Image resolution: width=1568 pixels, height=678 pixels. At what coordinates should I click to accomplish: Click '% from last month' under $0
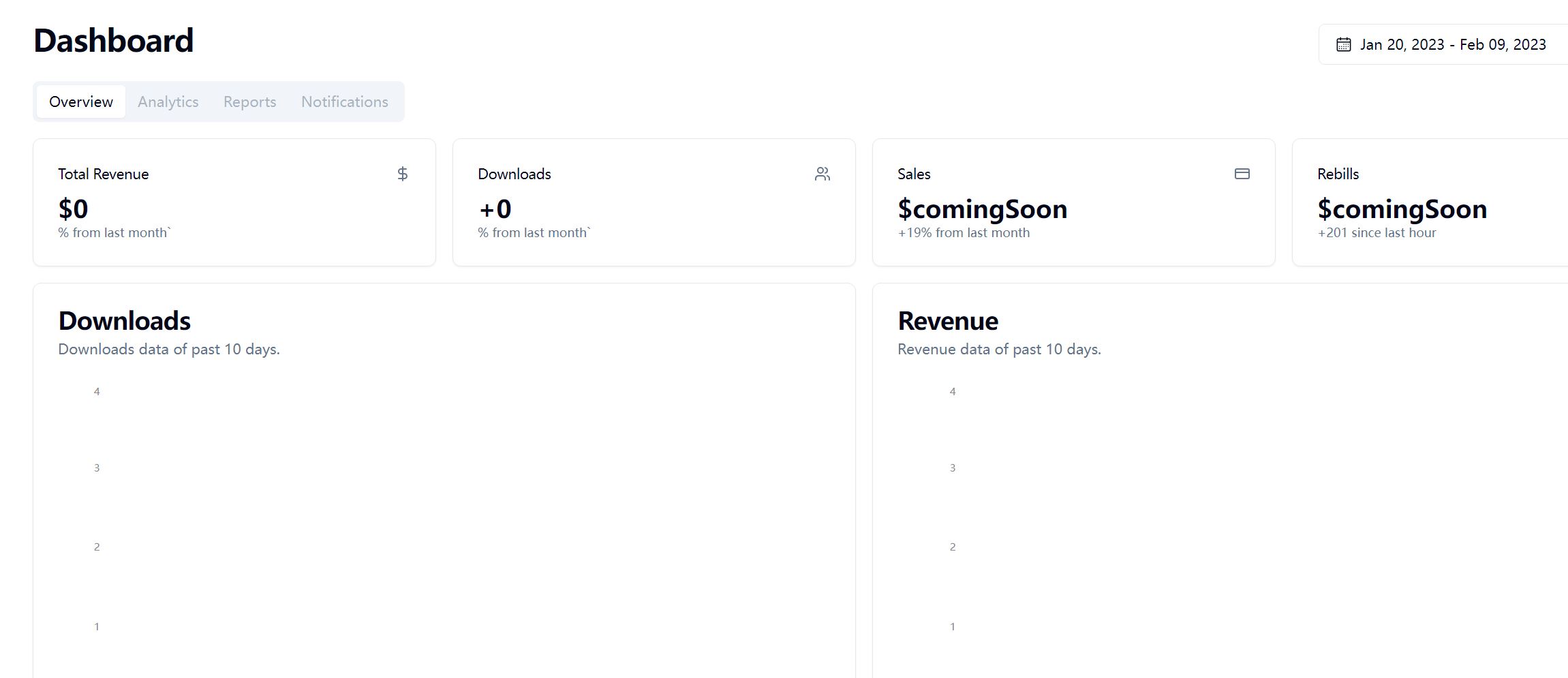(114, 232)
